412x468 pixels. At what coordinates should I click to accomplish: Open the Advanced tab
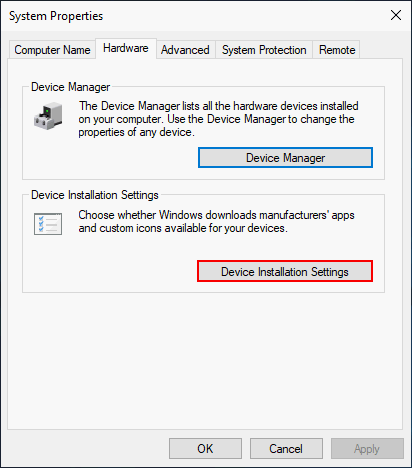pyautogui.click(x=185, y=50)
